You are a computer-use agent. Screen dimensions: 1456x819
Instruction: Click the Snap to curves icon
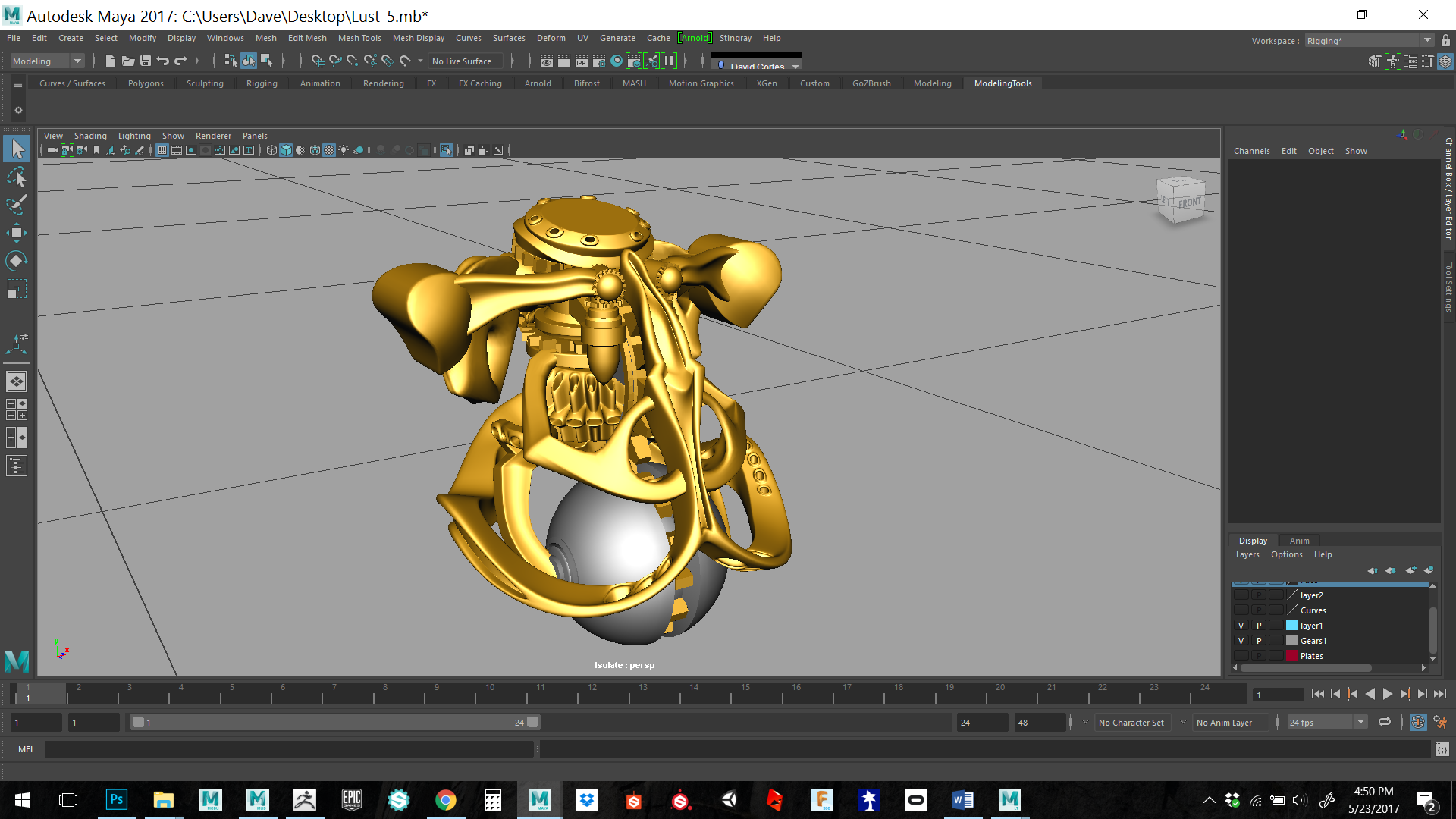(335, 61)
